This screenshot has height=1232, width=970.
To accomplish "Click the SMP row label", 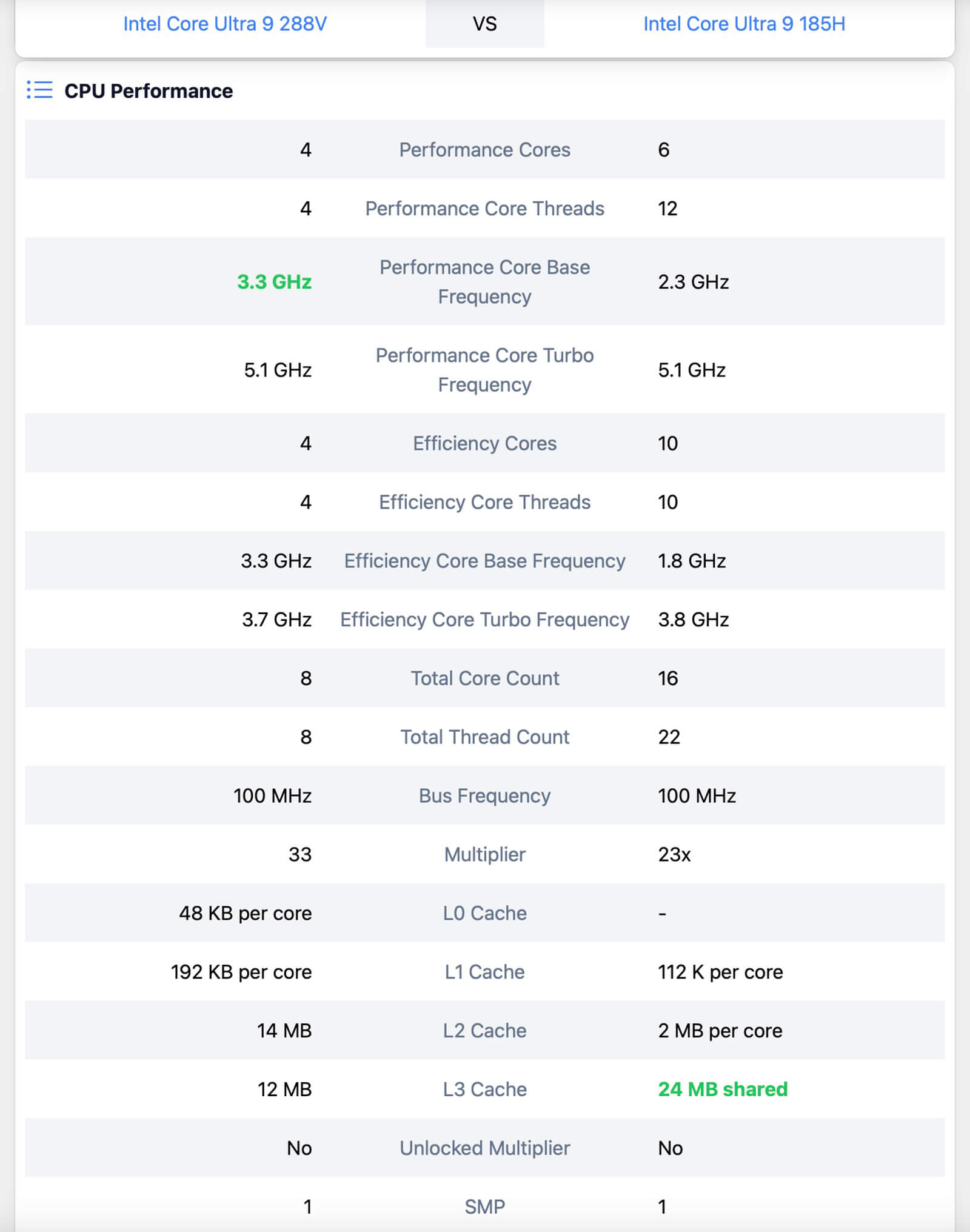I will pyautogui.click(x=484, y=1207).
